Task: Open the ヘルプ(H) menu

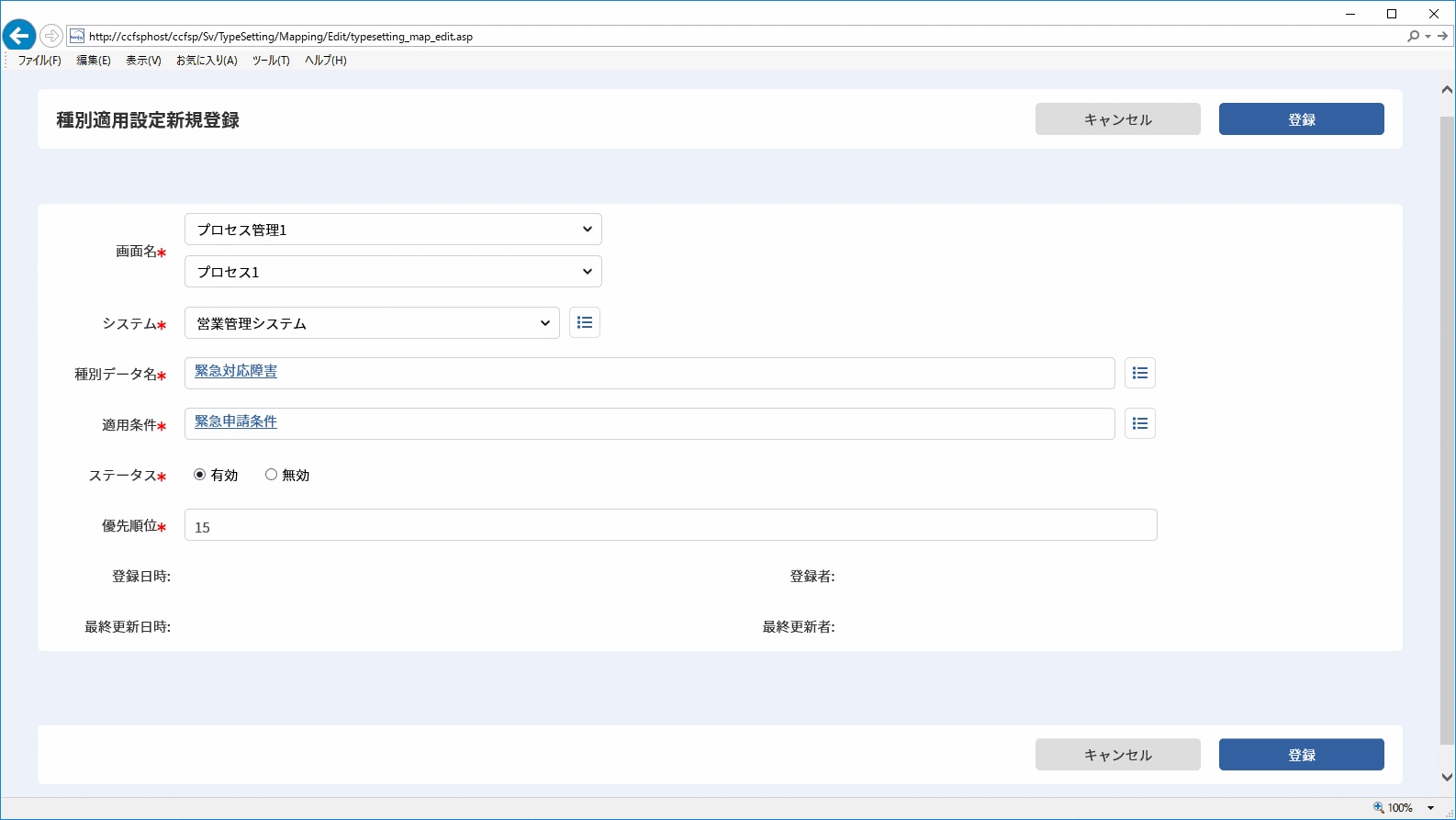Action: tap(326, 61)
